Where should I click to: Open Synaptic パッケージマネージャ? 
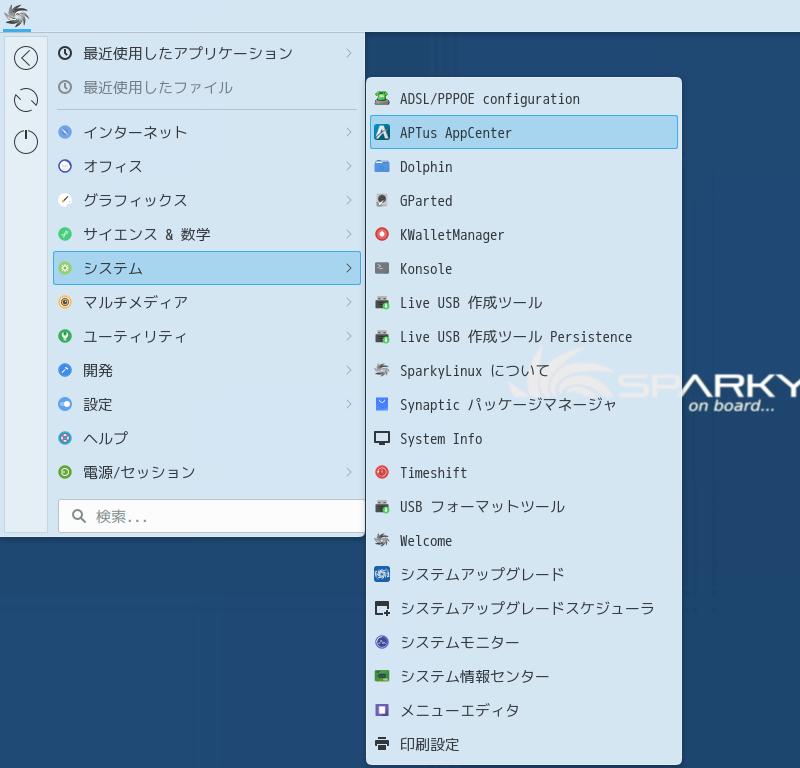[524, 404]
